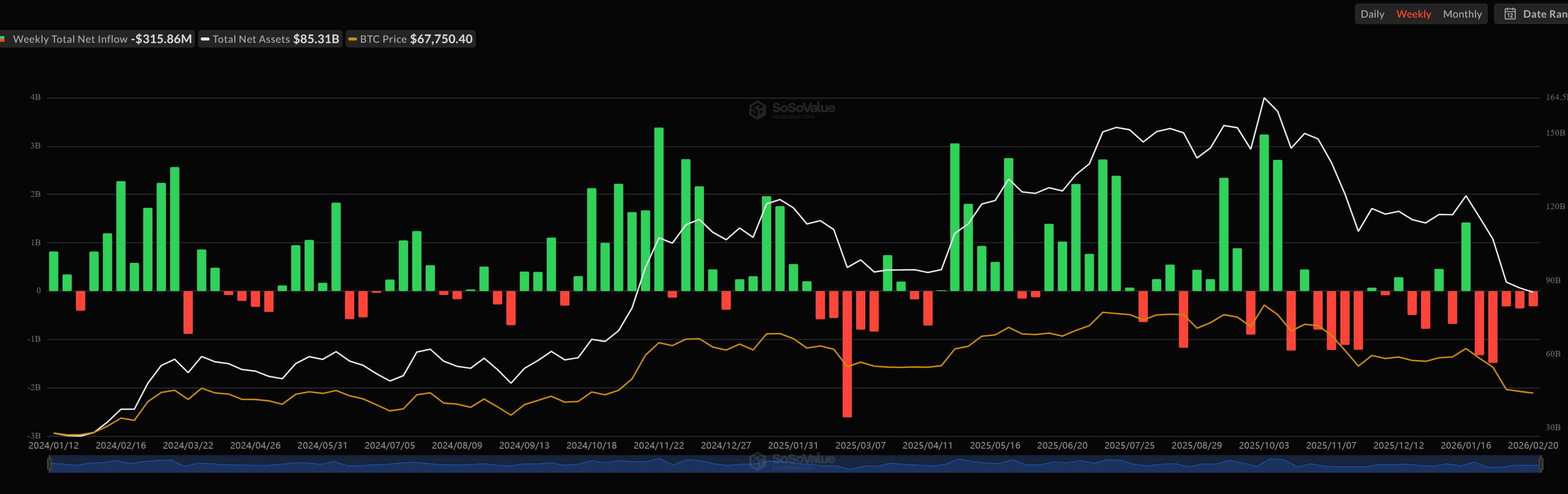This screenshot has width=1568, height=494.
Task: Click the large red outflow bar near 2025/03/07
Action: pyautogui.click(x=848, y=353)
